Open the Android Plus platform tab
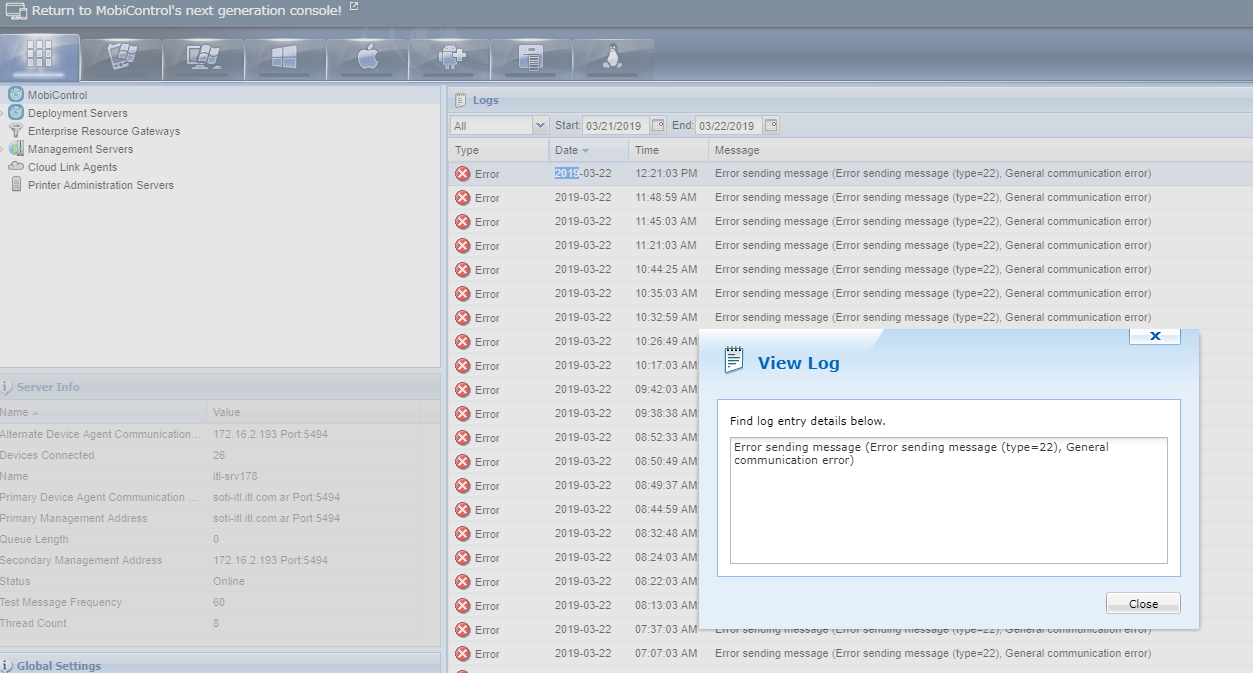Screen dimensions: 1253x673 [449, 58]
